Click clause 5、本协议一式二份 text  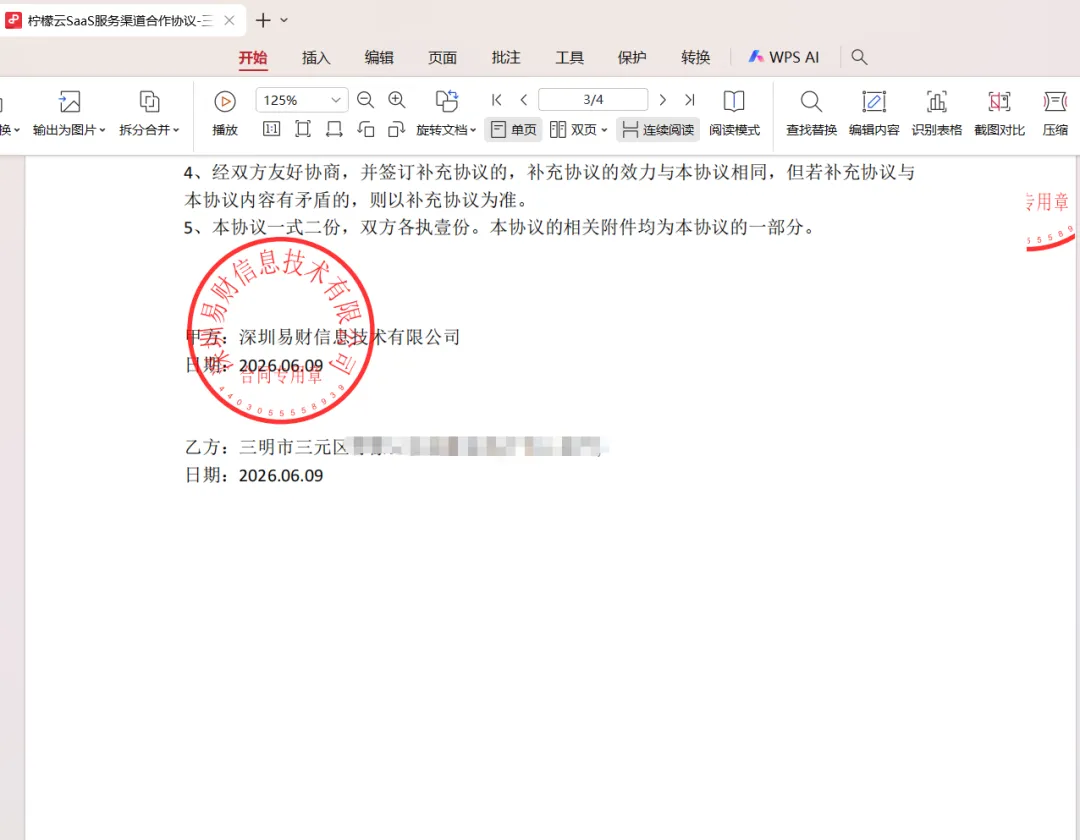499,227
